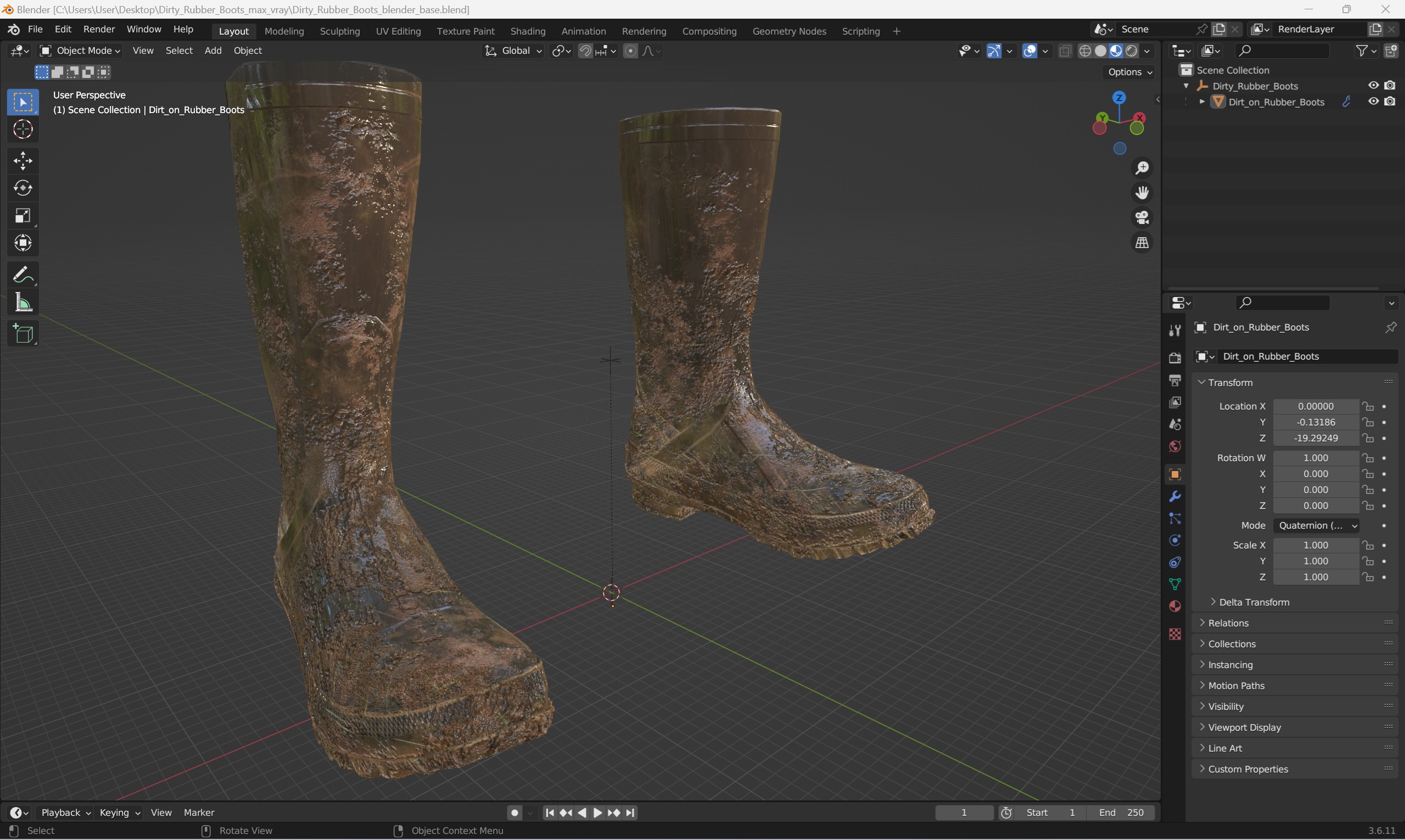Switch to the Shading workspace tab

pyautogui.click(x=528, y=31)
